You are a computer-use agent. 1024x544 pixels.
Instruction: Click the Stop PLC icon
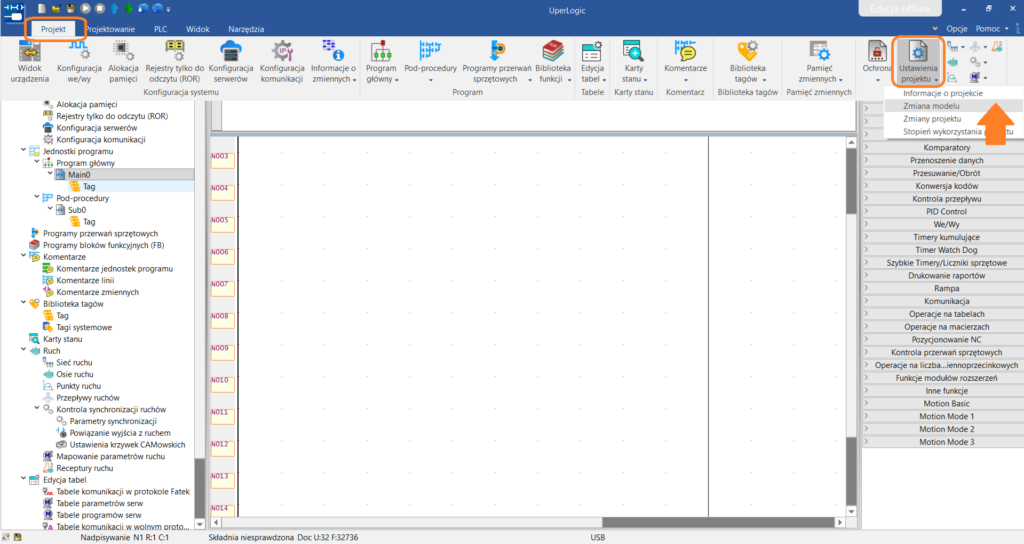pos(100,8)
